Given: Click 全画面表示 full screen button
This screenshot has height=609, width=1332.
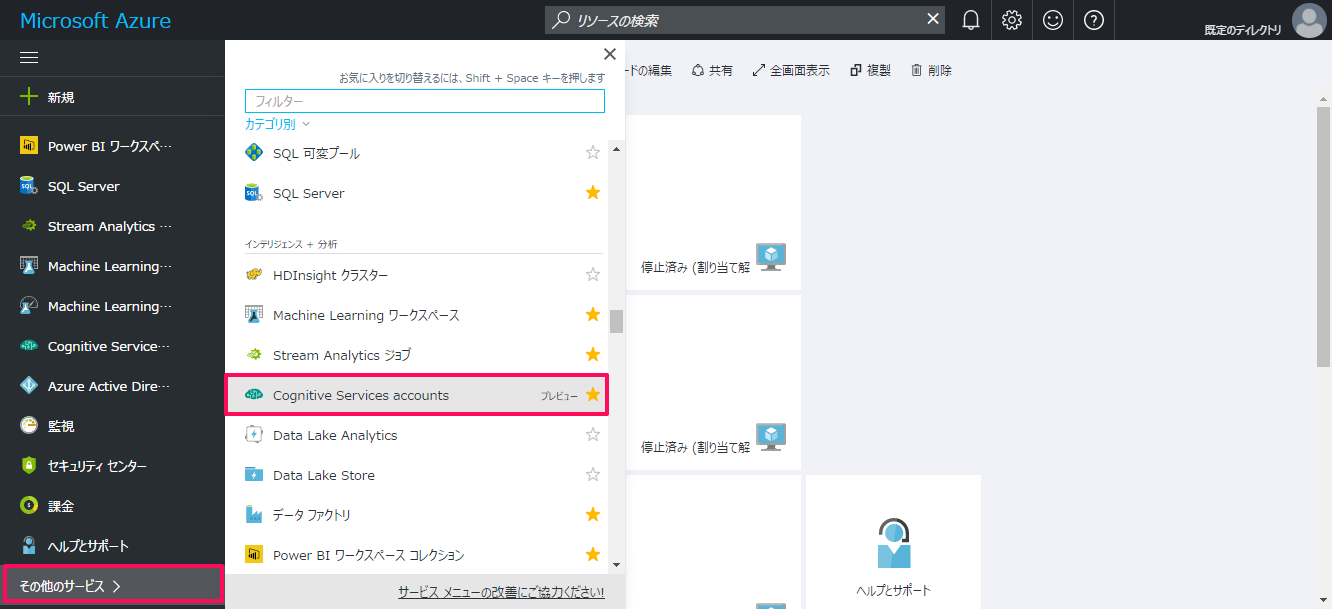Looking at the screenshot, I should tap(791, 70).
